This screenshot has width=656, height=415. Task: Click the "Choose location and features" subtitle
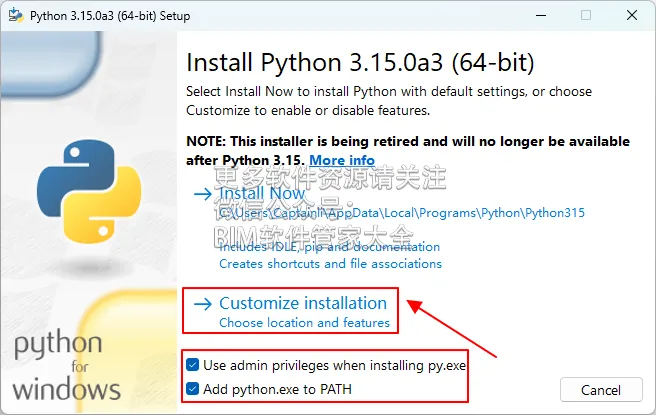point(304,323)
